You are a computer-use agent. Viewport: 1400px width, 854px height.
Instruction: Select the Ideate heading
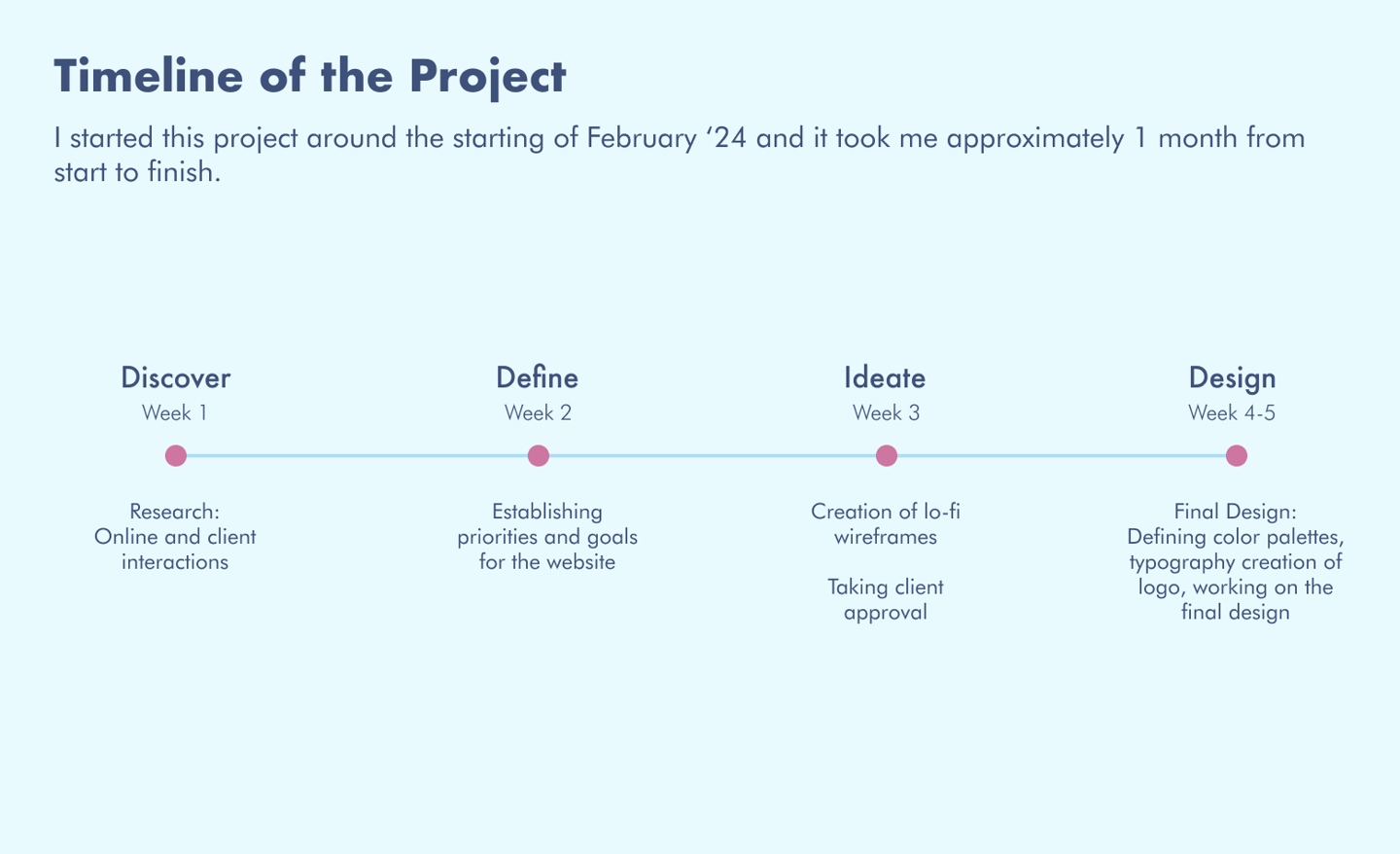(x=885, y=377)
